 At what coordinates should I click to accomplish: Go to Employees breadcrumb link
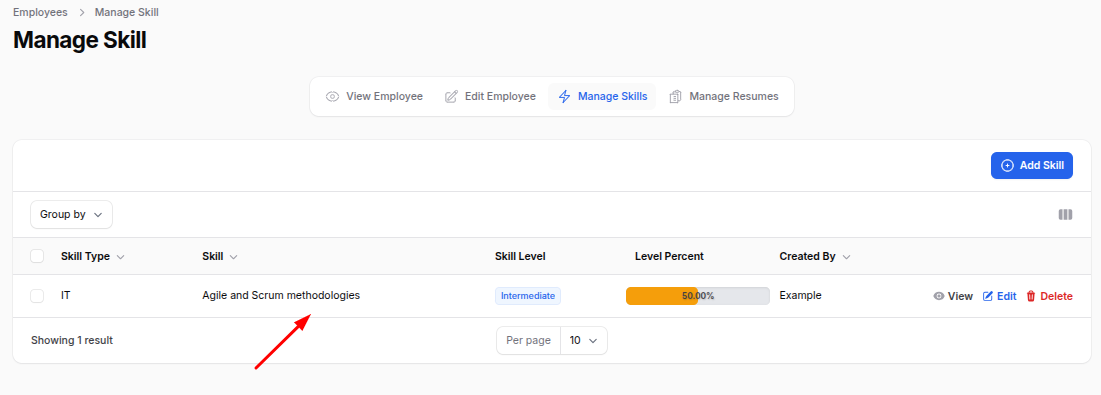pyautogui.click(x=40, y=12)
